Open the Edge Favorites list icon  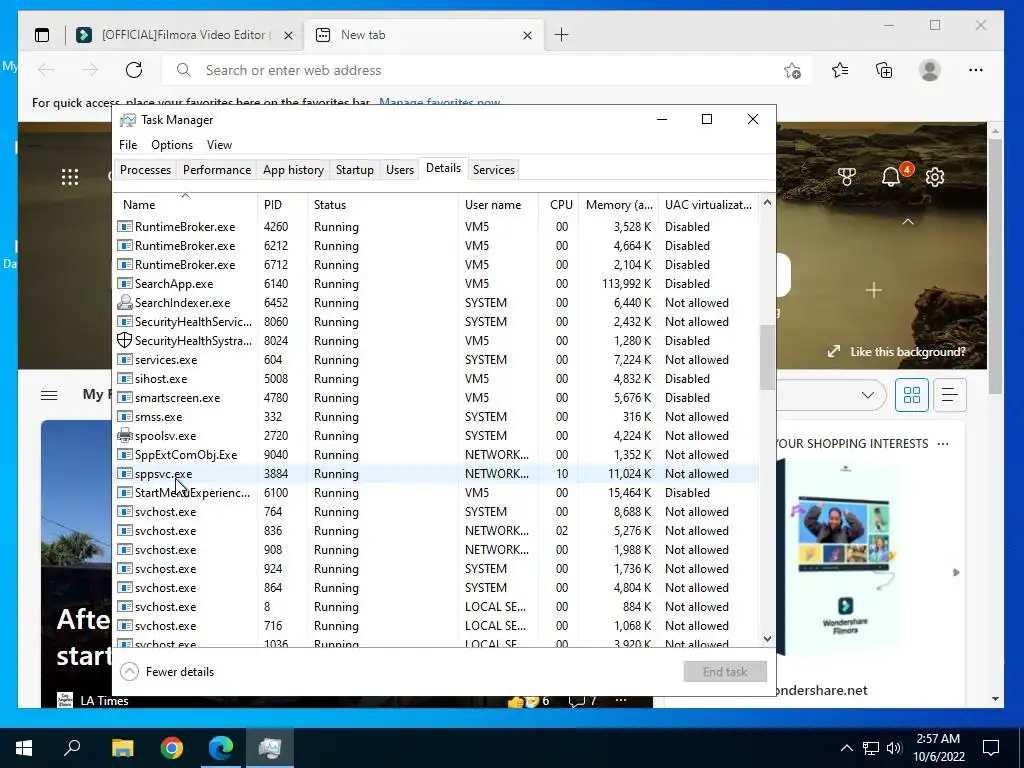840,70
